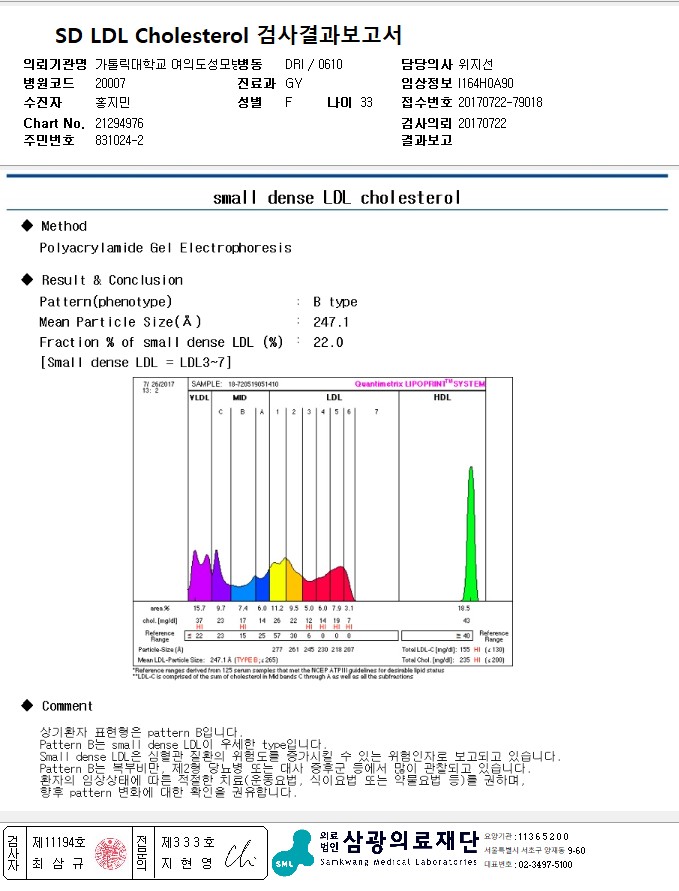Click the clinical info 'I164H0A90'
The image size is (679, 891).
click(x=486, y=84)
